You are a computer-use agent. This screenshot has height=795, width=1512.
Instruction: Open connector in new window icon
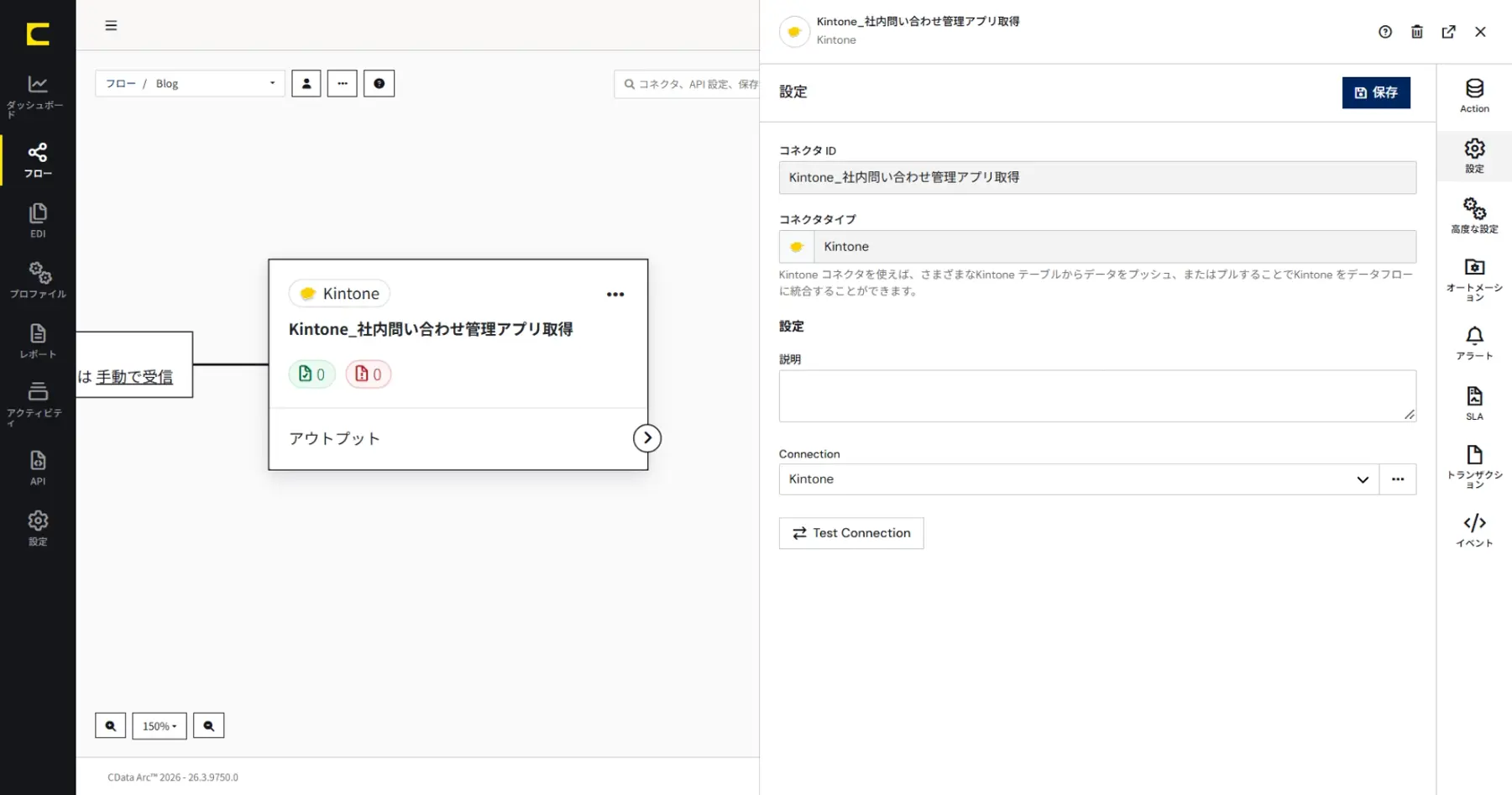click(1449, 32)
